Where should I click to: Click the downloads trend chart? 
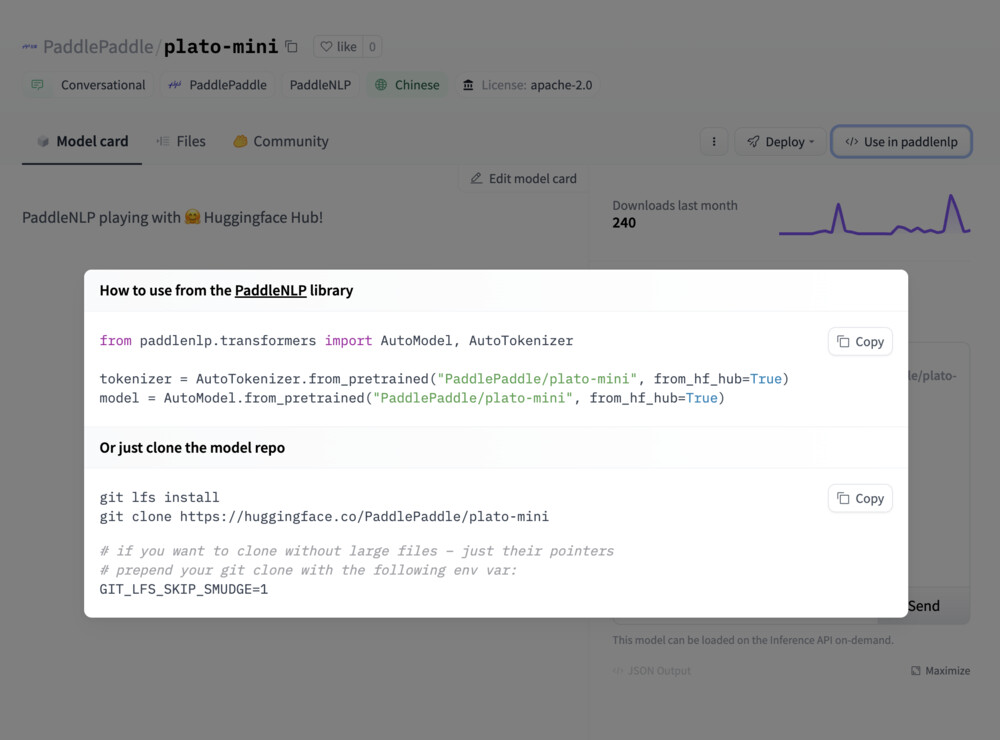[x=874, y=216]
